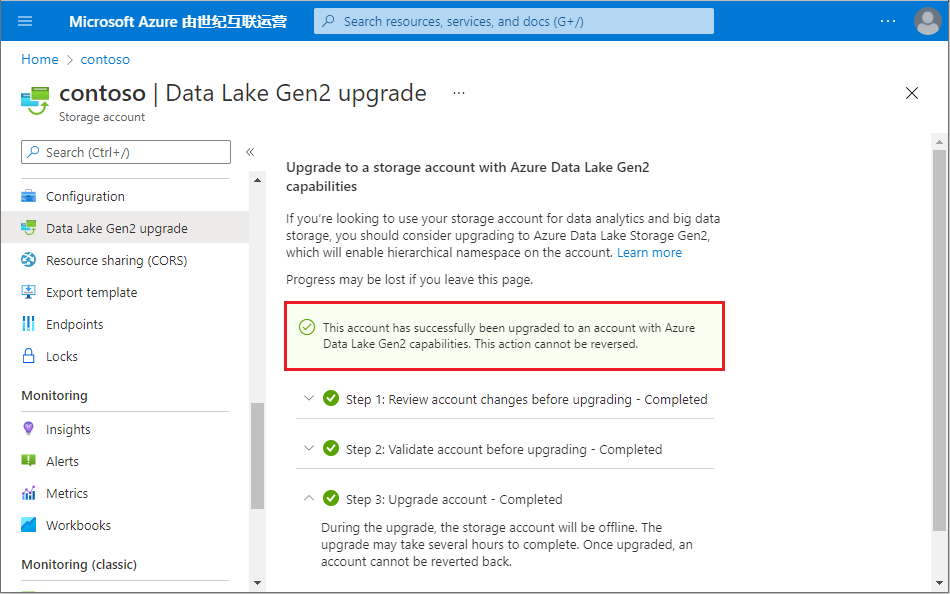Go to Home breadcrumb link
This screenshot has height=594, width=950.
[x=40, y=59]
